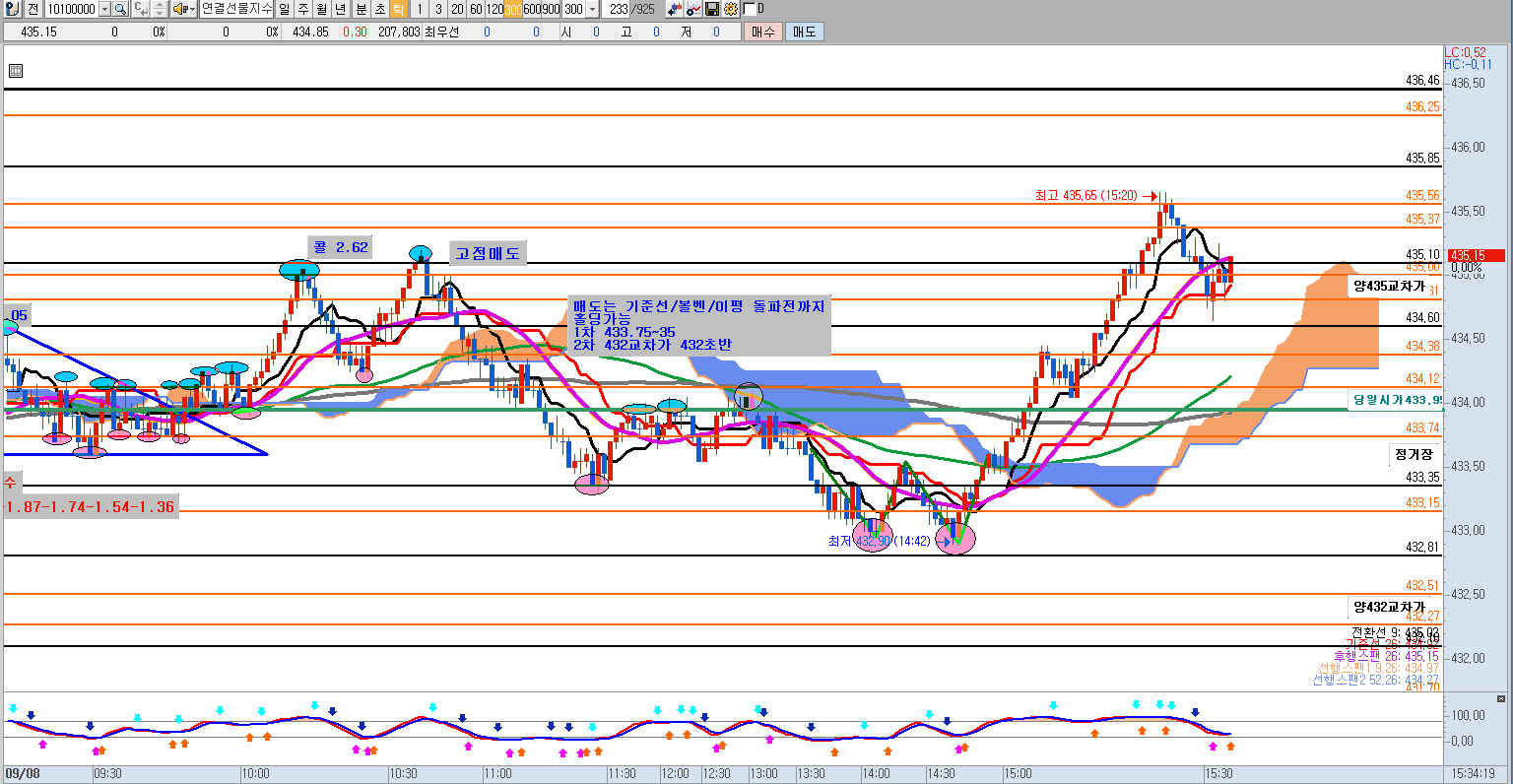Switch to 분 (minute) period tab

click(x=361, y=9)
